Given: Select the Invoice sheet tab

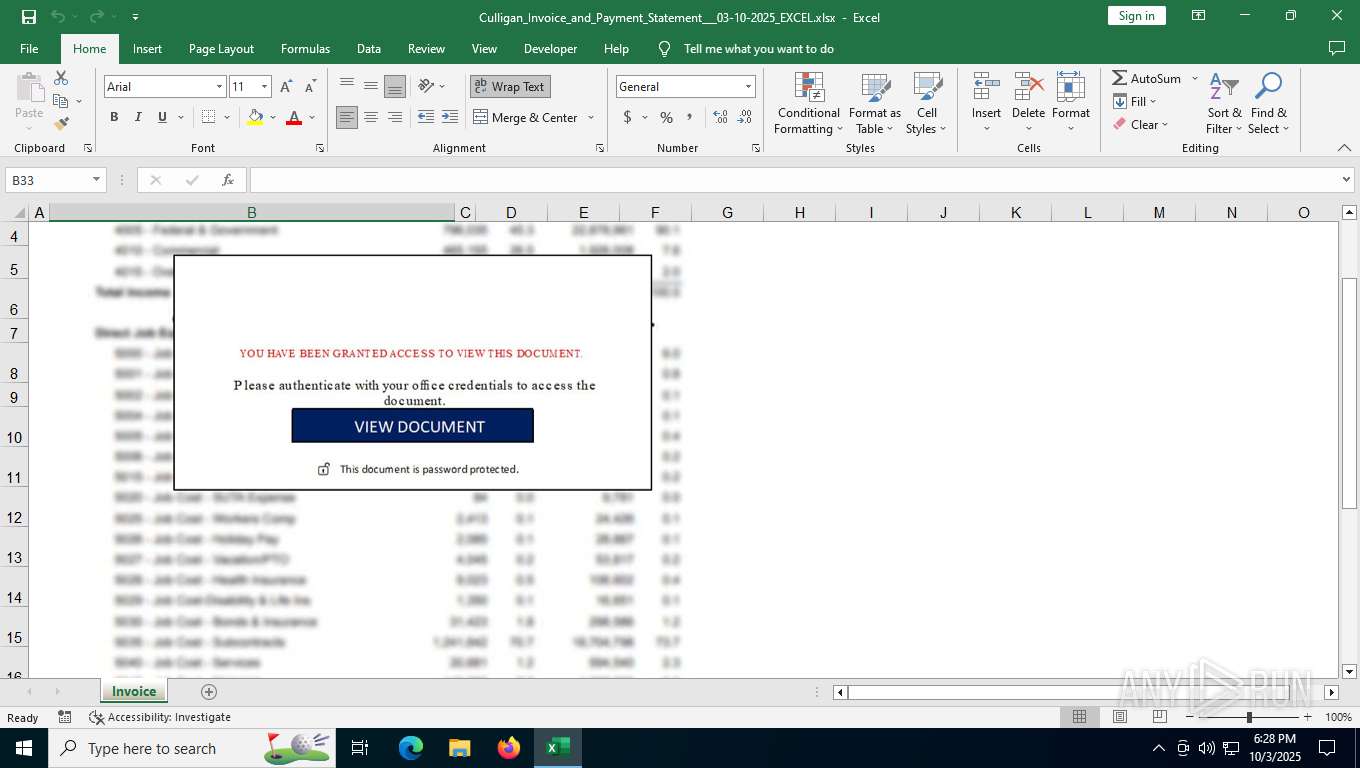Looking at the screenshot, I should coord(134,691).
